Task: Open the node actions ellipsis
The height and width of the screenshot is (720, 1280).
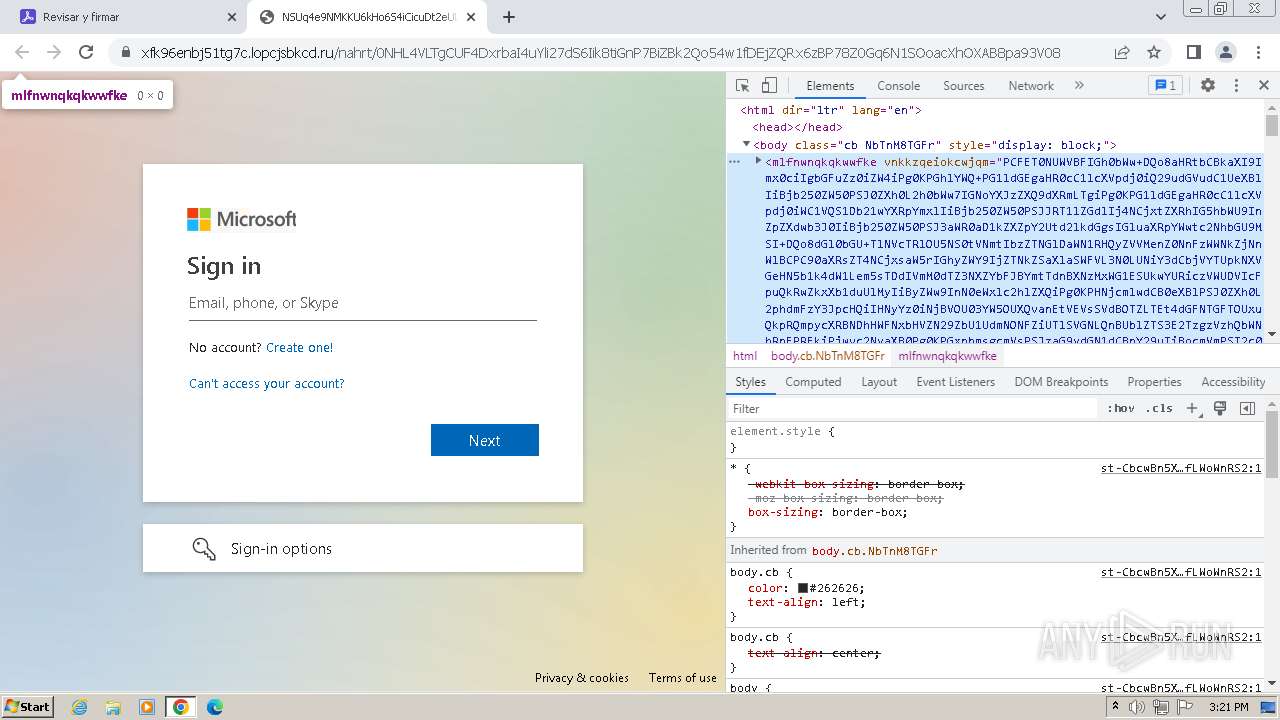Action: point(734,161)
